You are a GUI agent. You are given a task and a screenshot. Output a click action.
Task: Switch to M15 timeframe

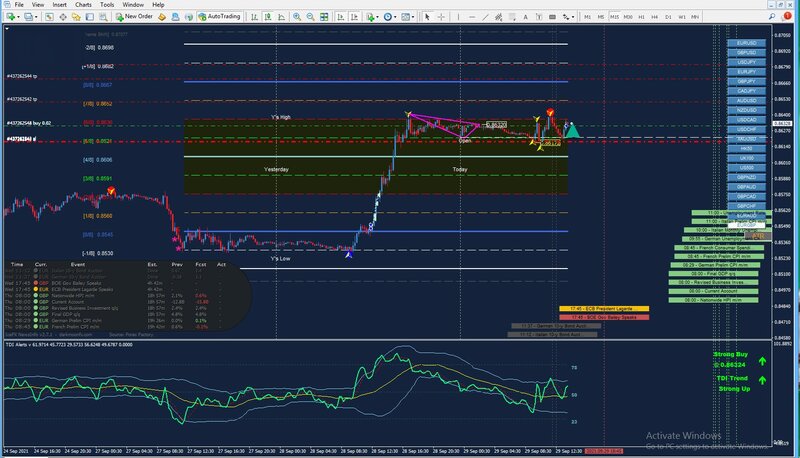614,17
